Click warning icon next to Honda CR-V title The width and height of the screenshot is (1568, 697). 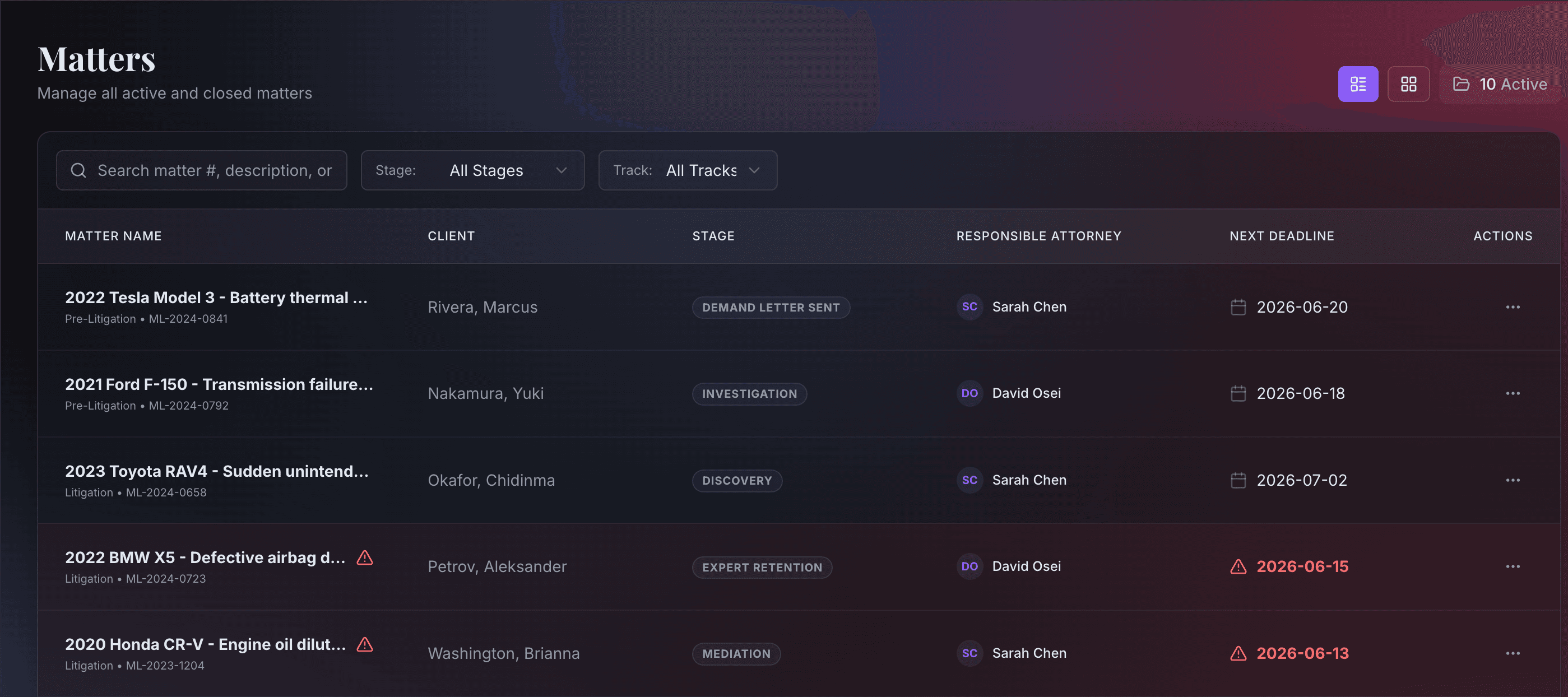coord(365,645)
